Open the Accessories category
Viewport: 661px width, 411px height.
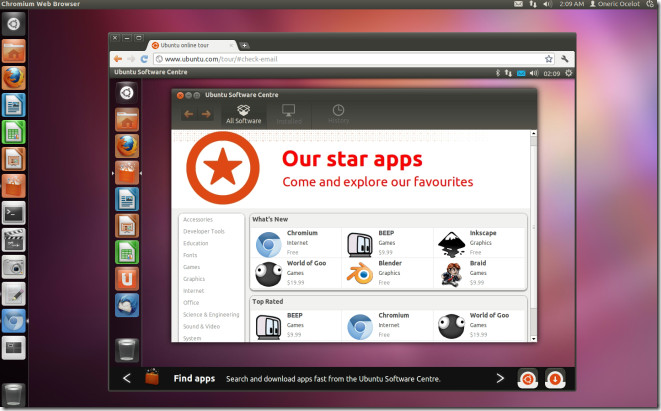pyautogui.click(x=198, y=220)
